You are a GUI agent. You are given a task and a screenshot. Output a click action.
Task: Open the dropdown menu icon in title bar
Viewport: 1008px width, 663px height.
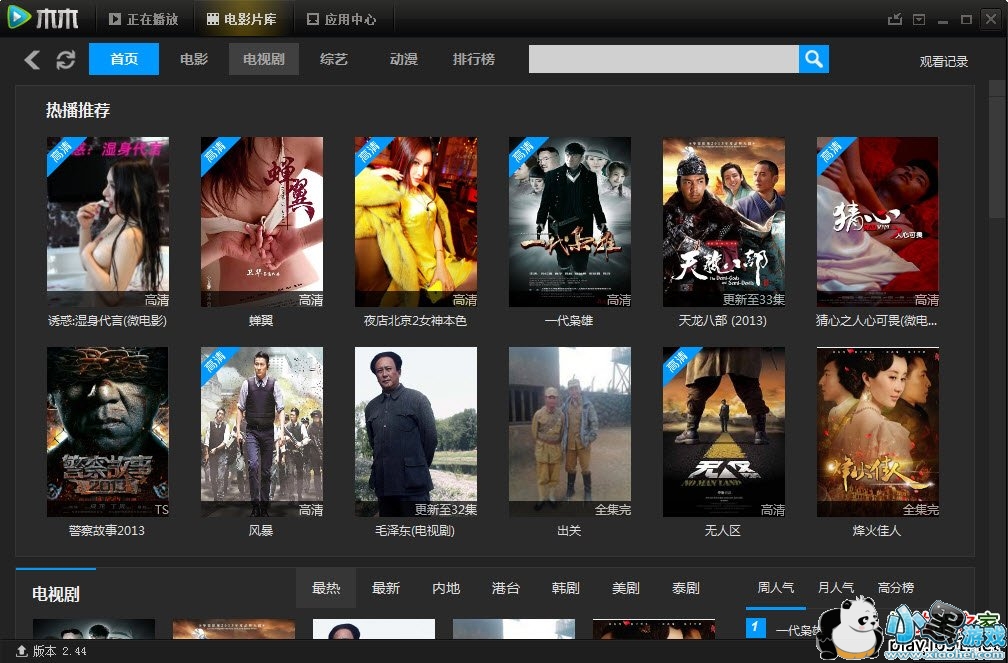click(919, 19)
